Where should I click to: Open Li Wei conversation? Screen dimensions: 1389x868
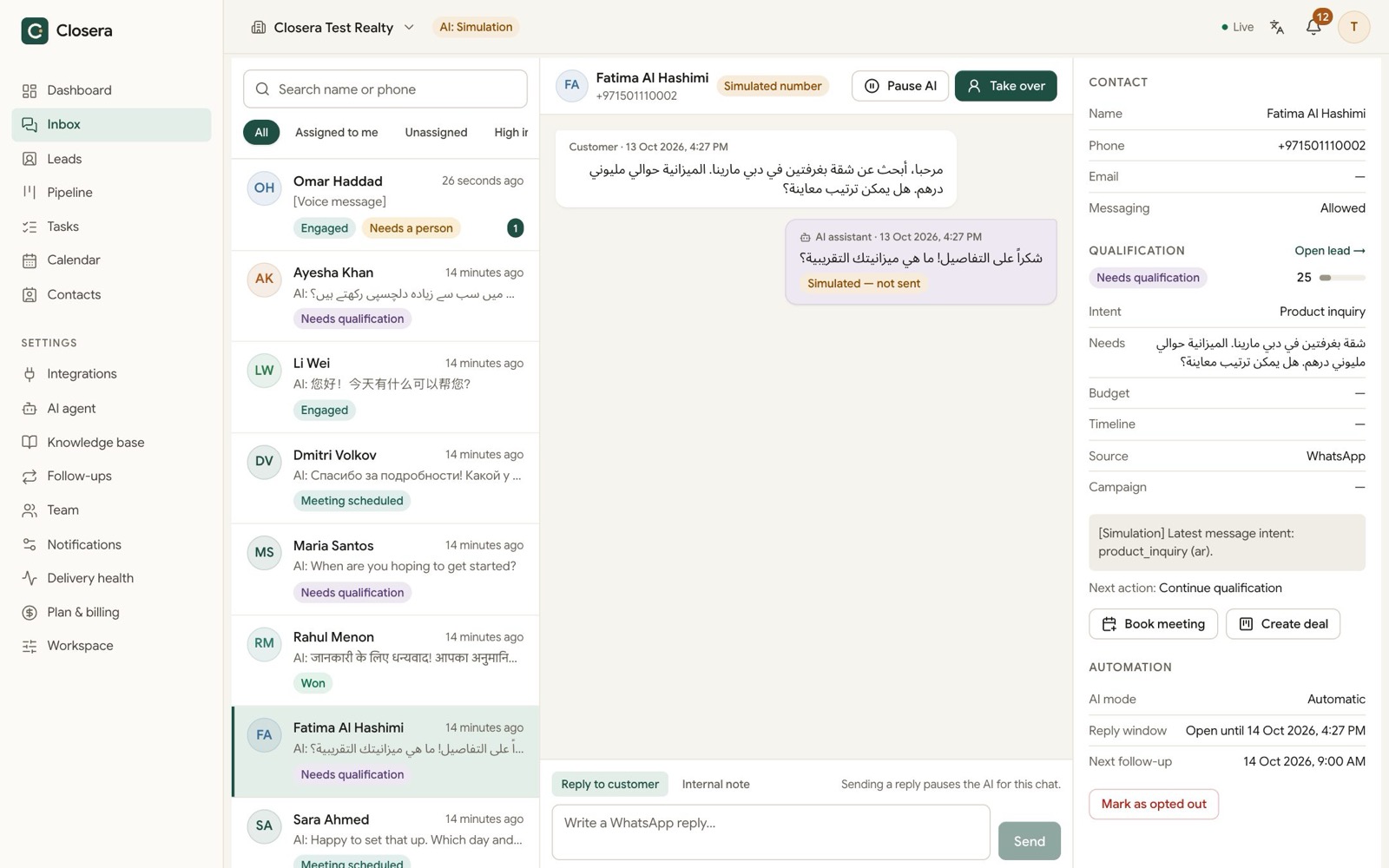[385, 387]
